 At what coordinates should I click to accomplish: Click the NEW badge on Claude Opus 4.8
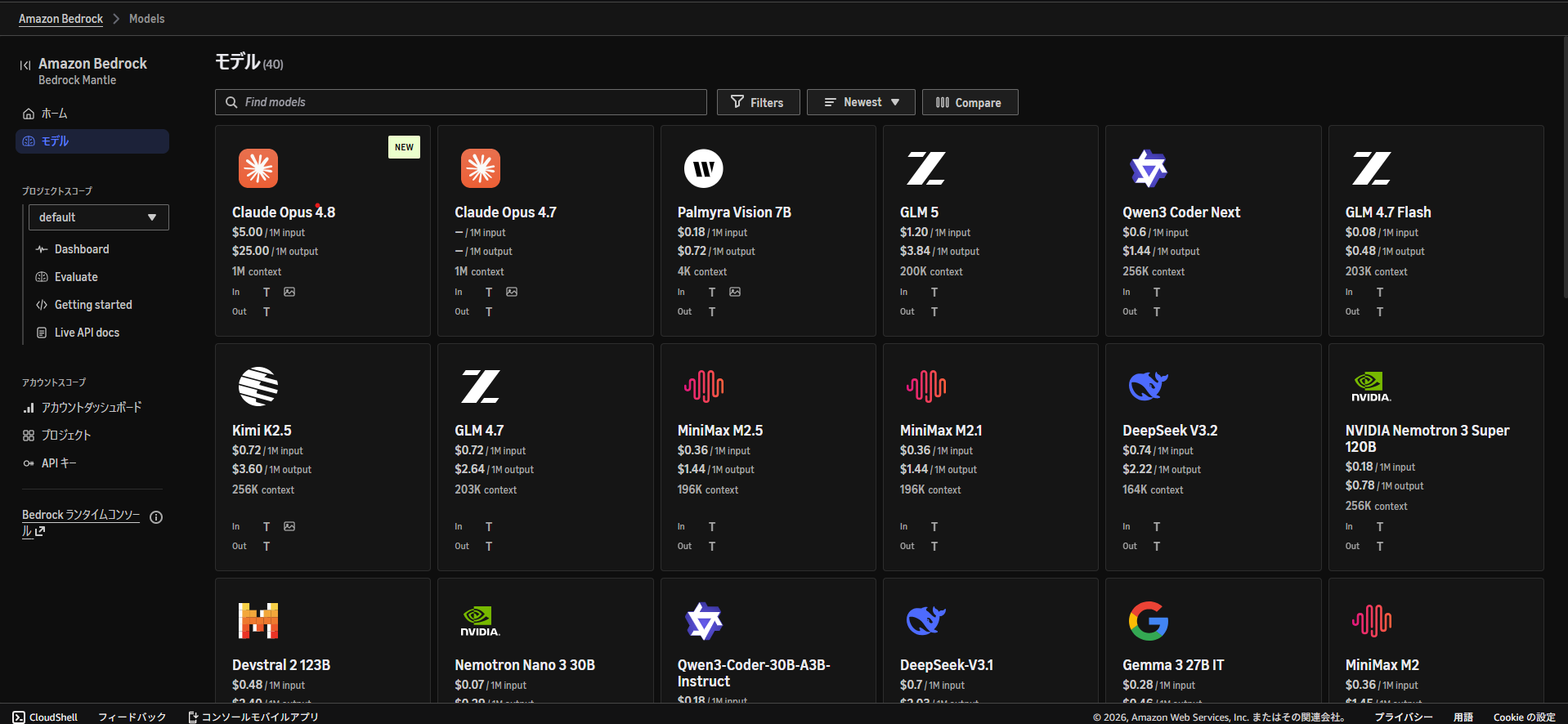pos(404,147)
